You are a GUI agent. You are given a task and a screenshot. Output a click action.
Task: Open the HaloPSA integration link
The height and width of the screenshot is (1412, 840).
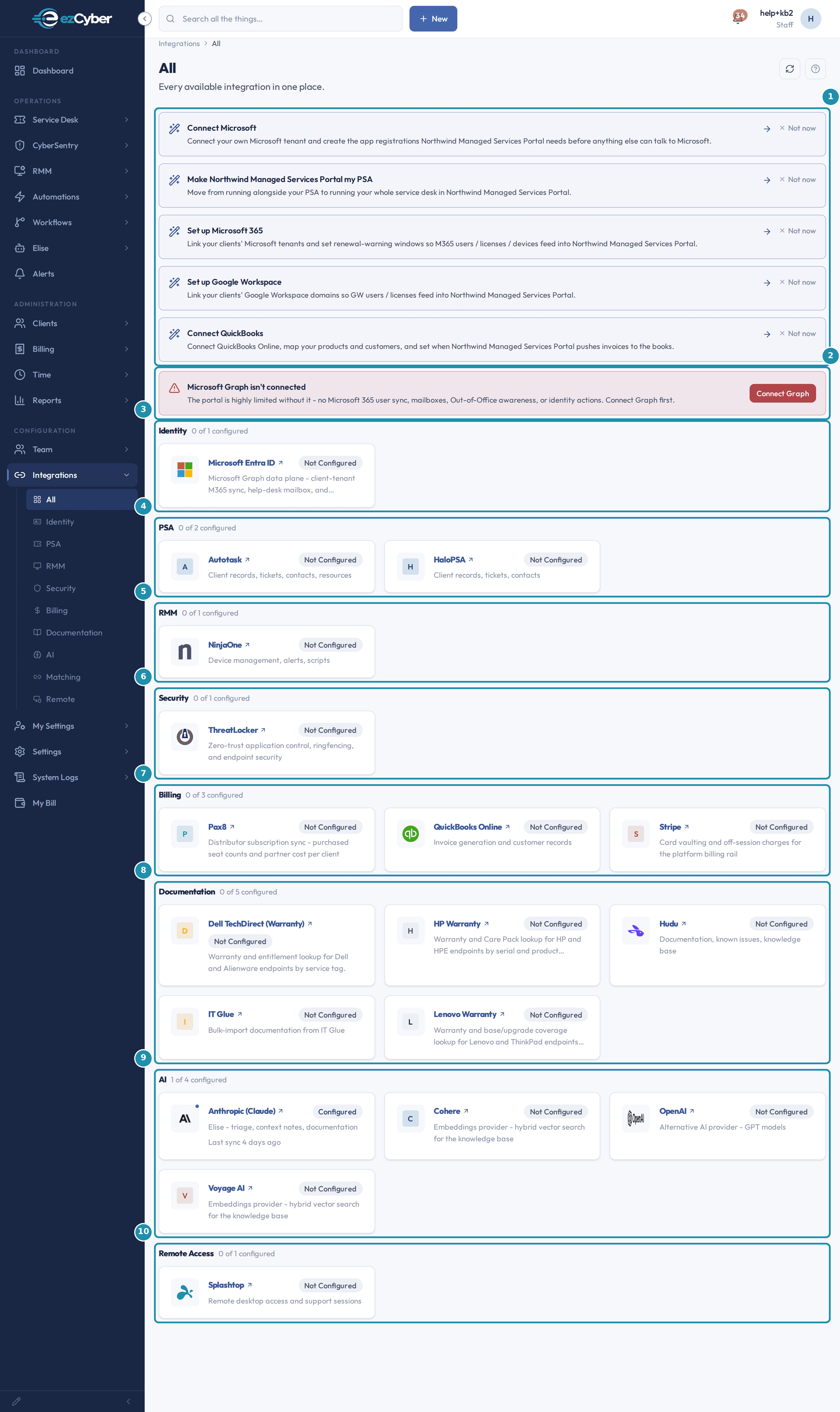(454, 560)
